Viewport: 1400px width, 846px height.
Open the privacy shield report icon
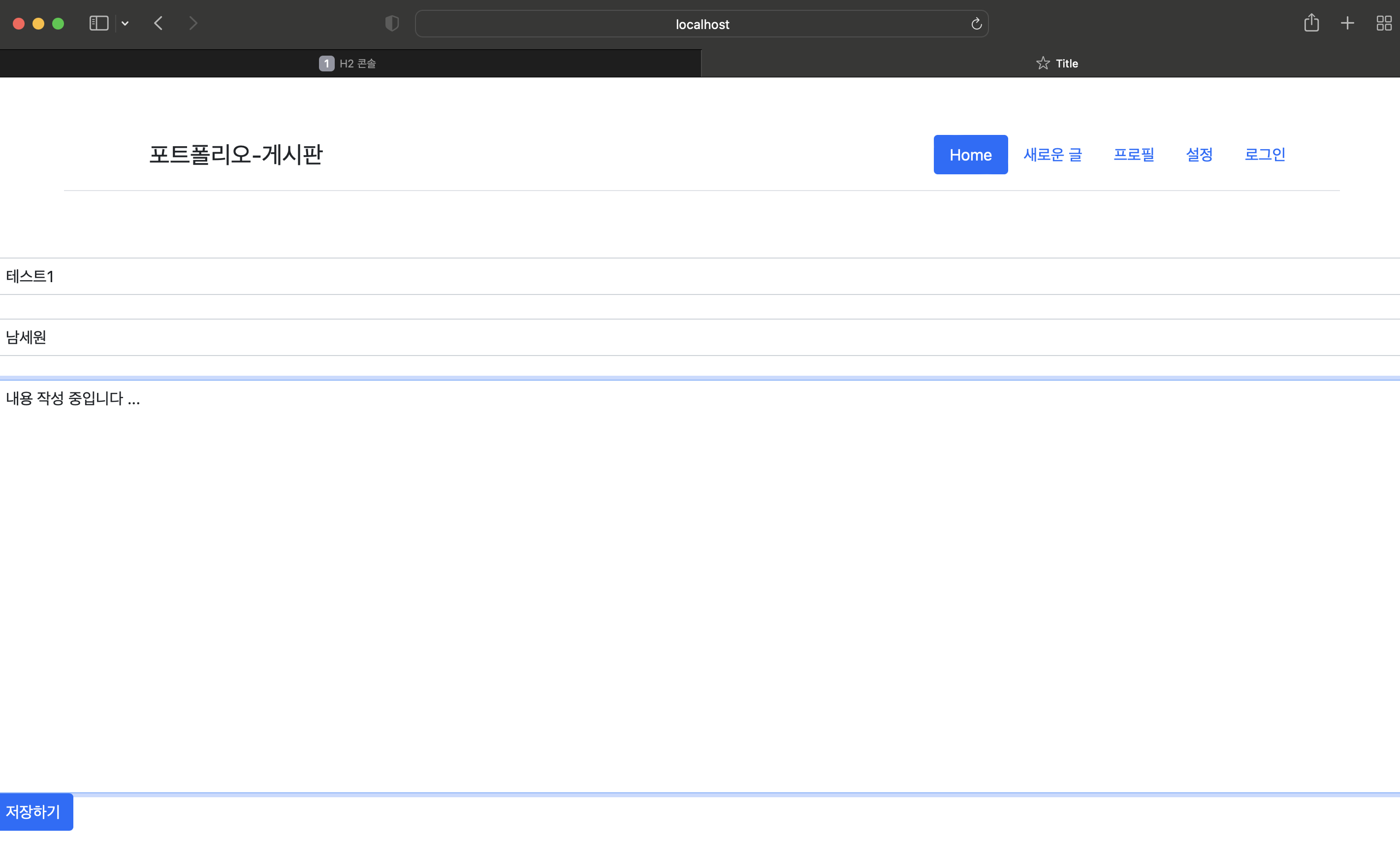pyautogui.click(x=392, y=23)
